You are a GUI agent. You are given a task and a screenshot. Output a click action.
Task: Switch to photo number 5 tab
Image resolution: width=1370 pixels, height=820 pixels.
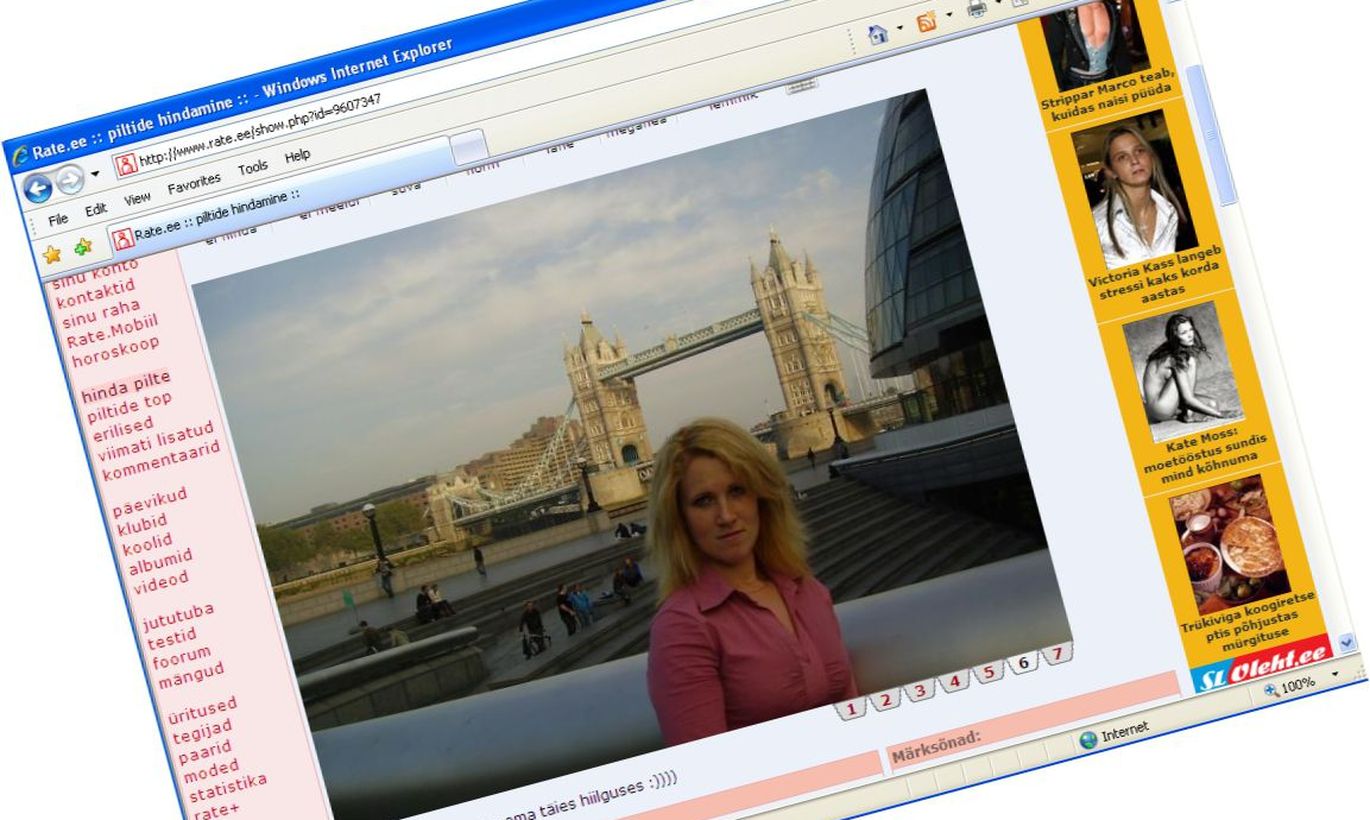tap(988, 672)
